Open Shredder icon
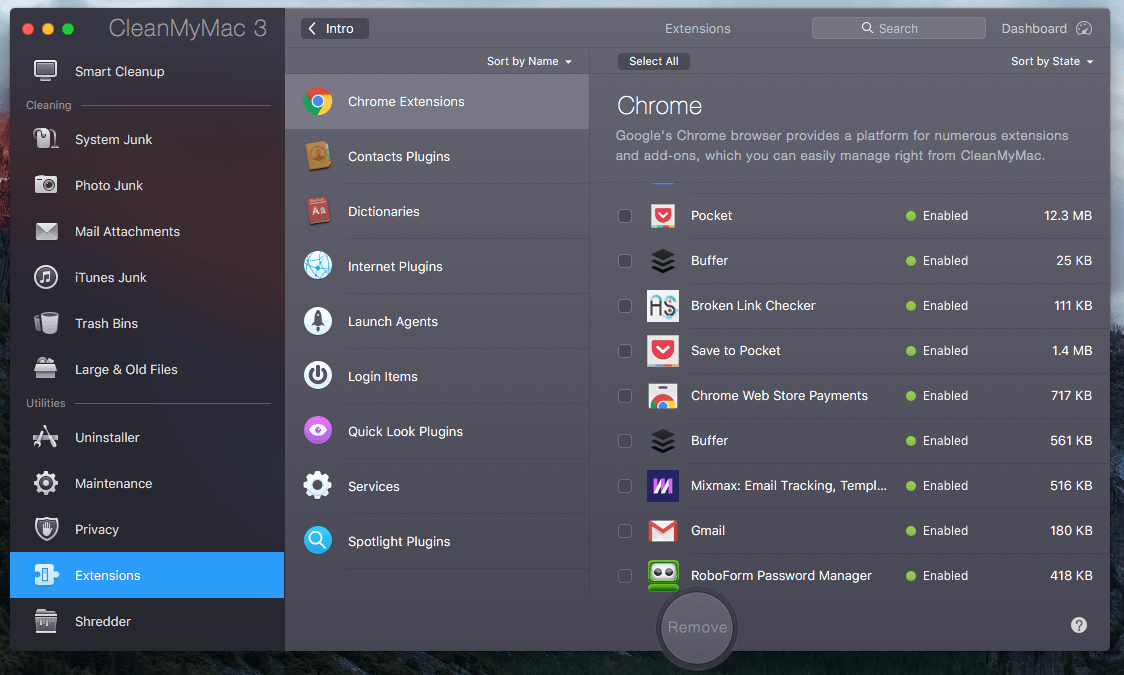This screenshot has height=675, width=1124. (x=46, y=621)
